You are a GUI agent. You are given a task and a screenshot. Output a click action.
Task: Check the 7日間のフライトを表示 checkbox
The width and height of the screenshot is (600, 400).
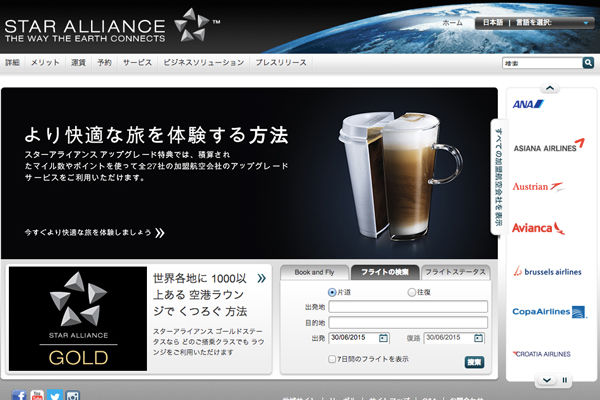332,359
